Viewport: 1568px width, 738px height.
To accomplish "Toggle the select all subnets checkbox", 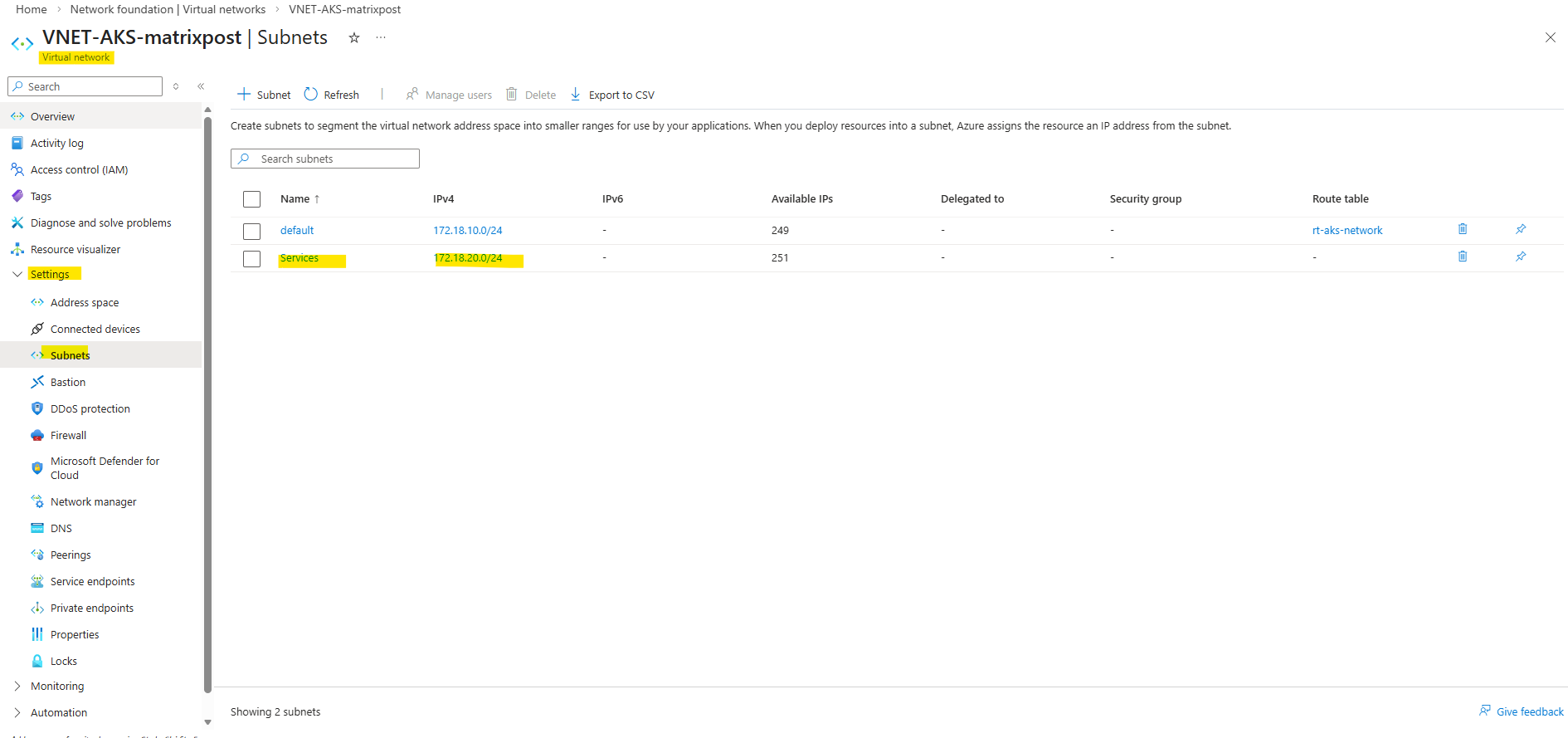I will click(x=252, y=199).
